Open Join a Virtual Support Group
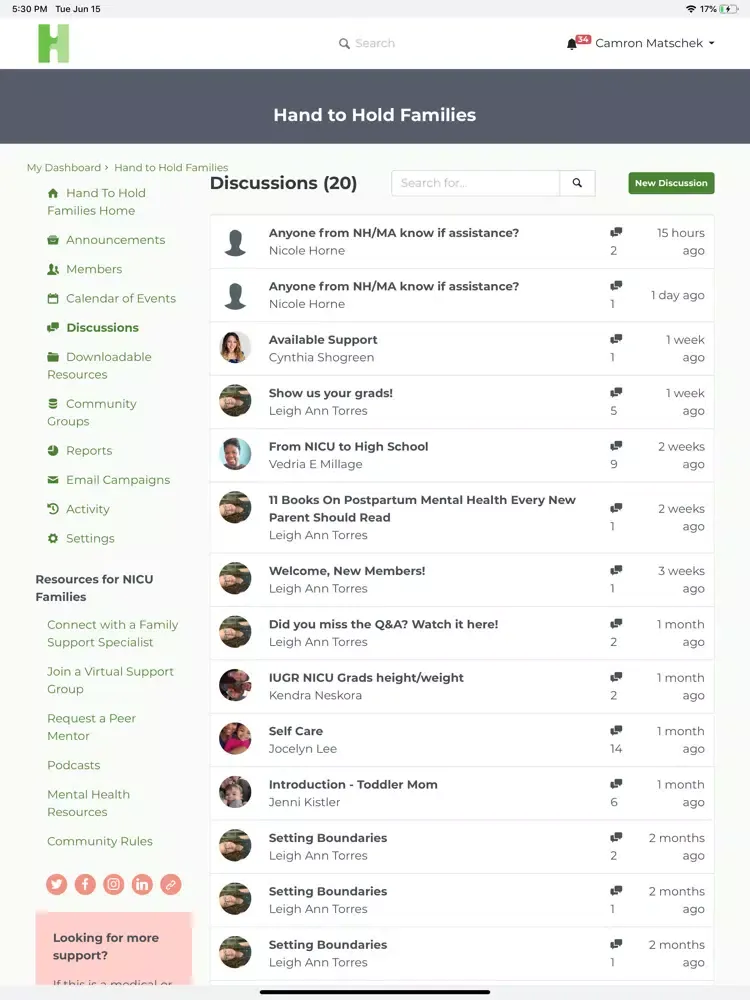Viewport: 750px width, 1000px height. [110, 680]
